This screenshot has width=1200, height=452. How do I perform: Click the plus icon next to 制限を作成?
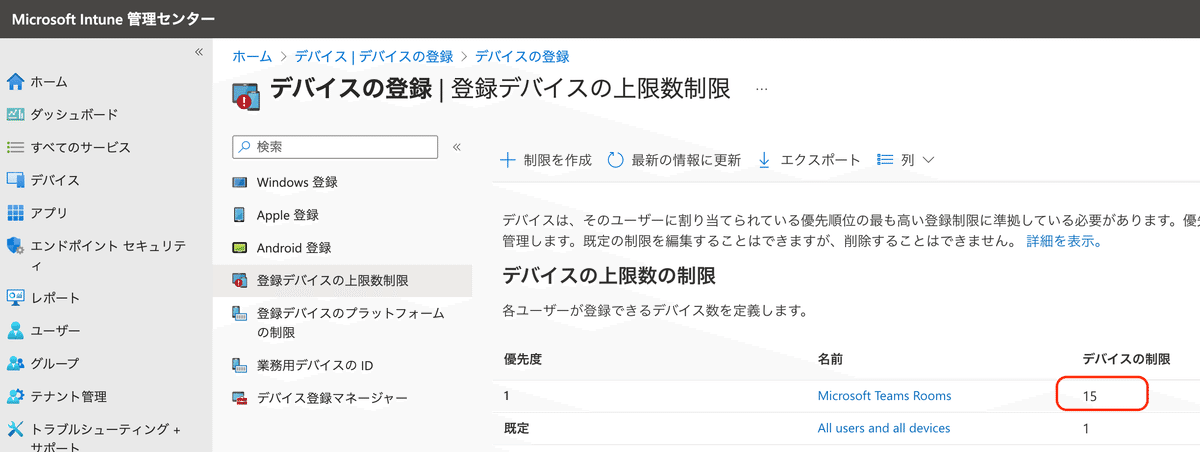[507, 160]
